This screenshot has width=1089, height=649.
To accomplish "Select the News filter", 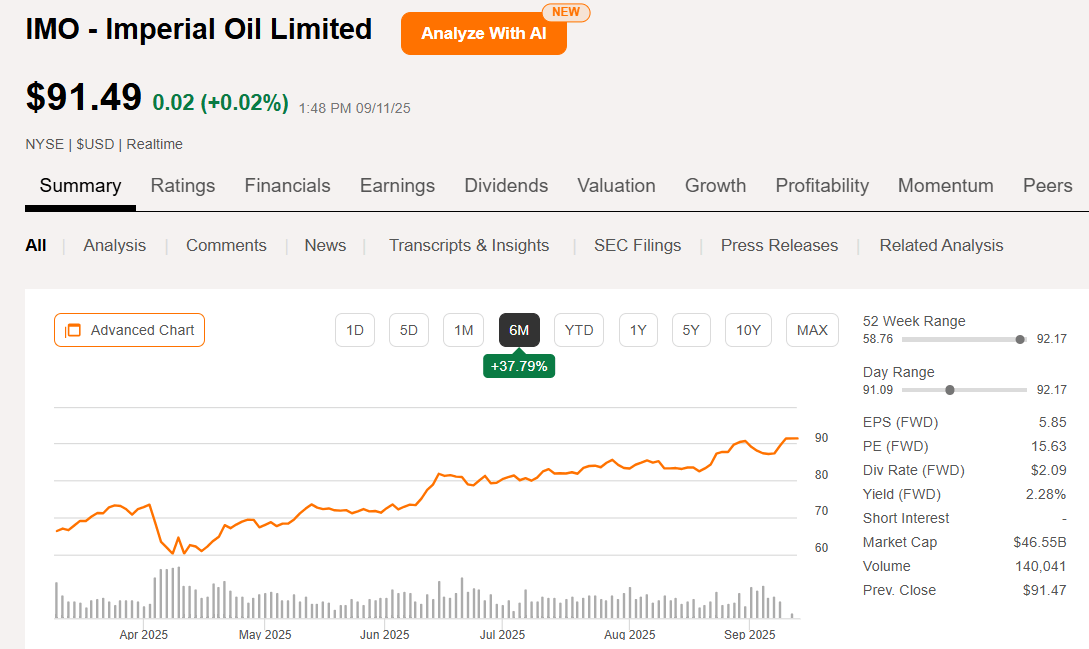I will [325, 245].
